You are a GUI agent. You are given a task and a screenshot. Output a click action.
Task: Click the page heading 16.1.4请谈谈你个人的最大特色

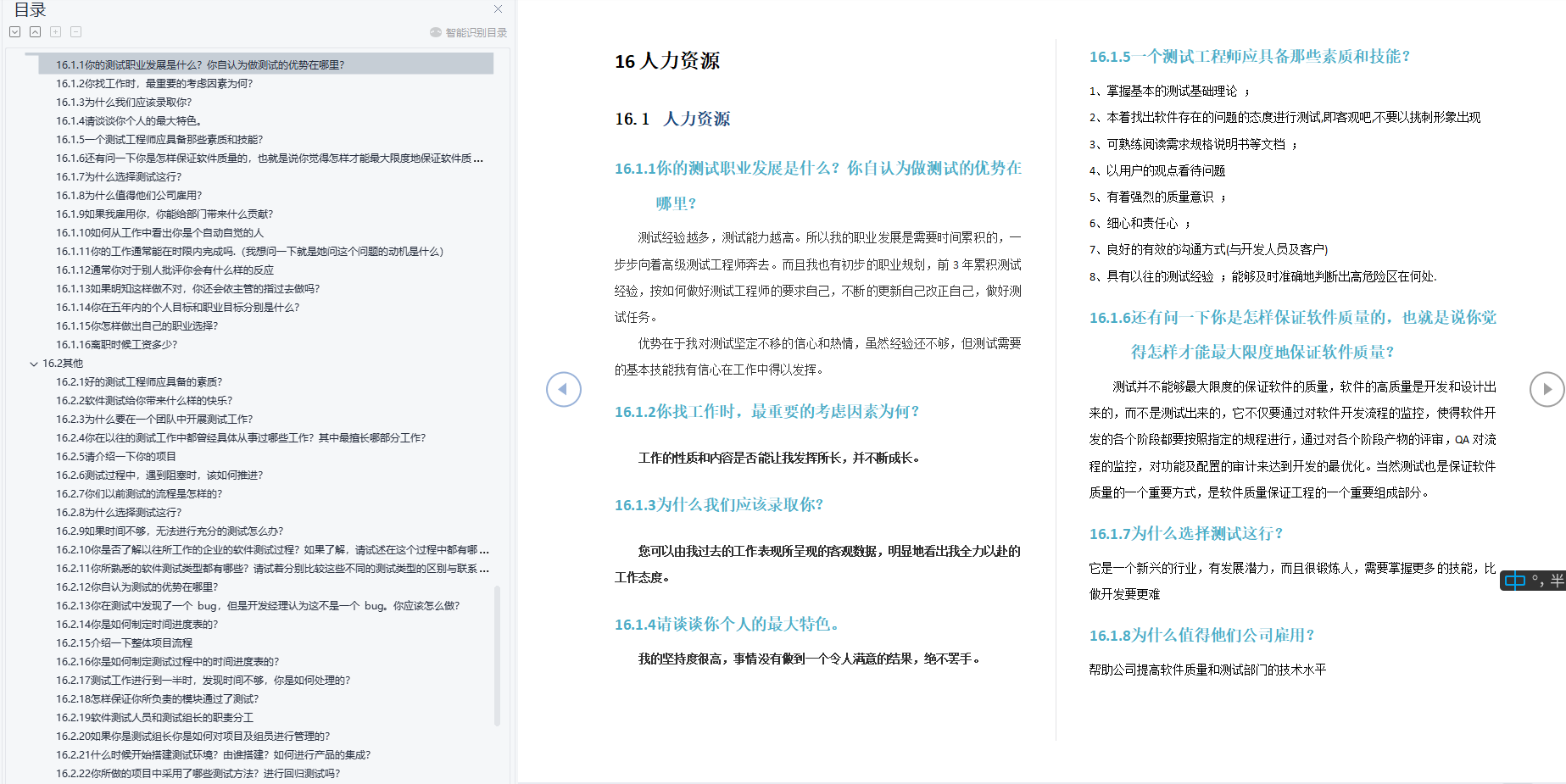pyautogui.click(x=727, y=625)
